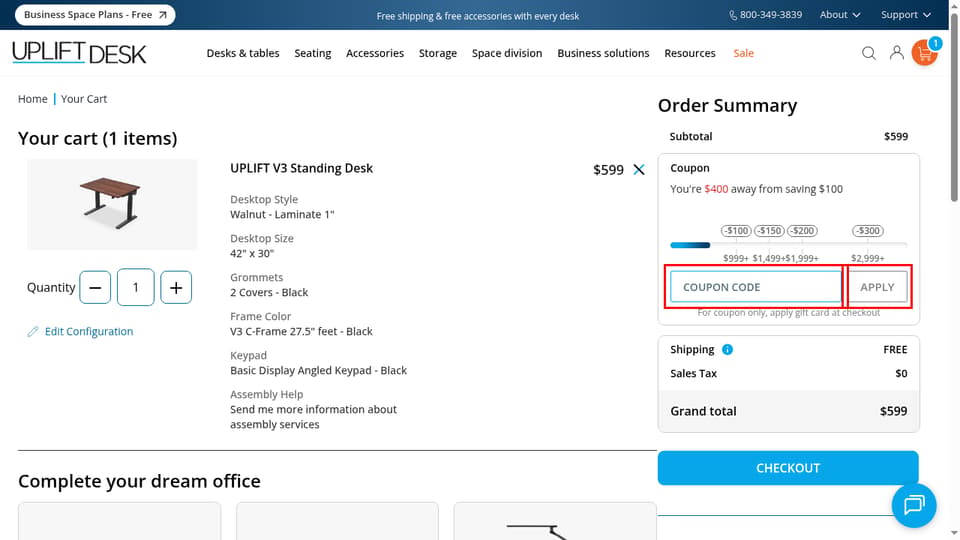
Task: Open the Seating menu
Action: (x=313, y=53)
